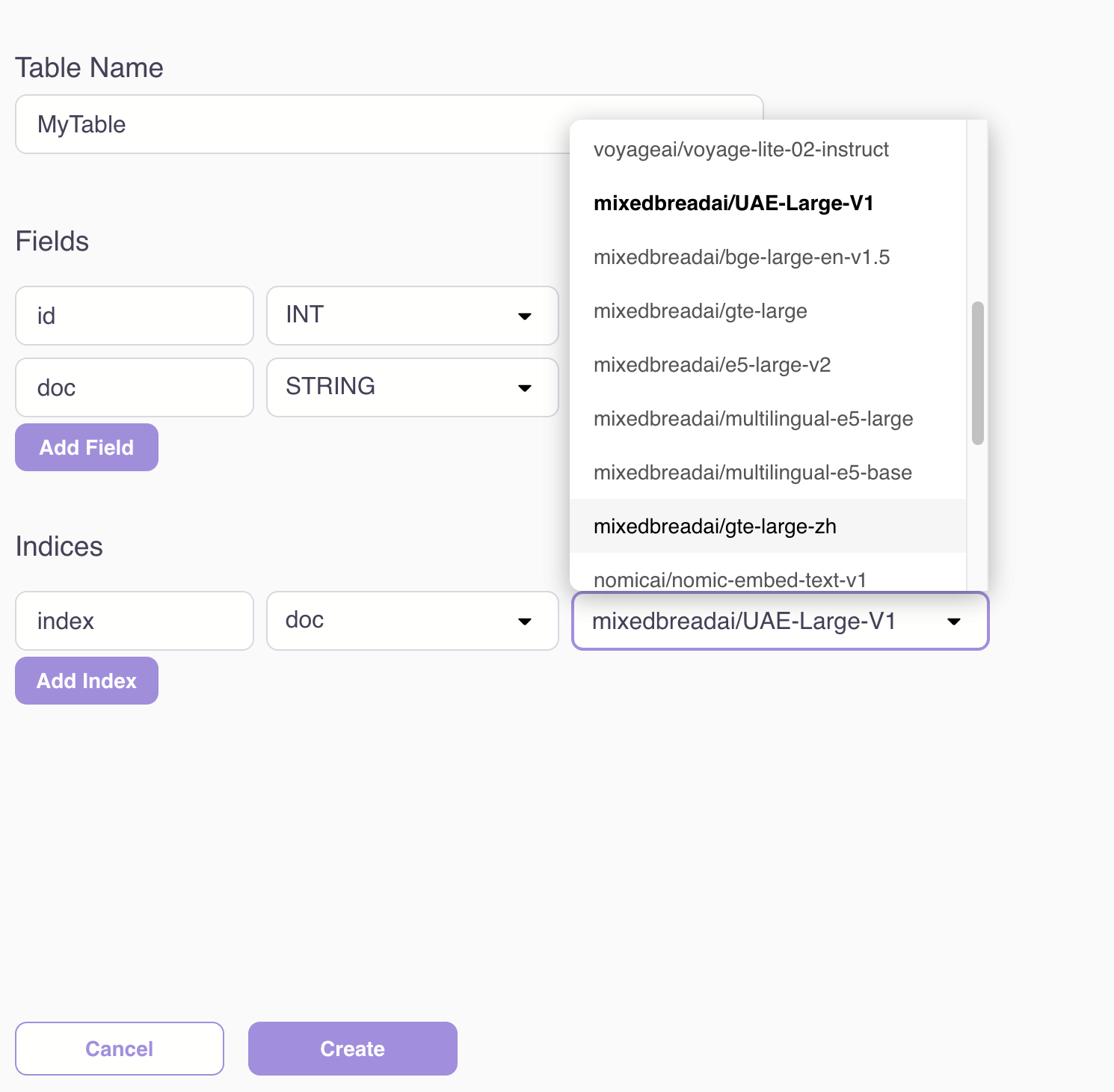Expand the STRING field type dropdown
Image resolution: width=1114 pixels, height=1092 pixels.
(x=412, y=387)
